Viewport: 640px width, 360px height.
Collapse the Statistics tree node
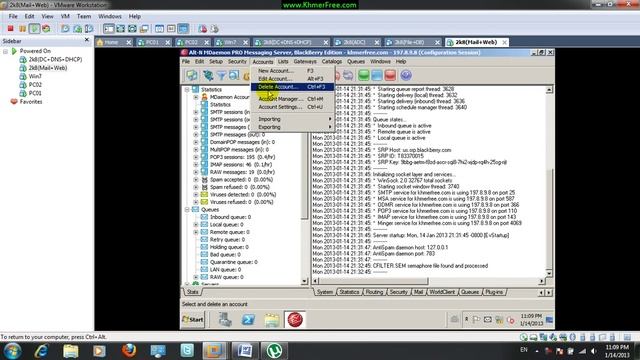187,89
